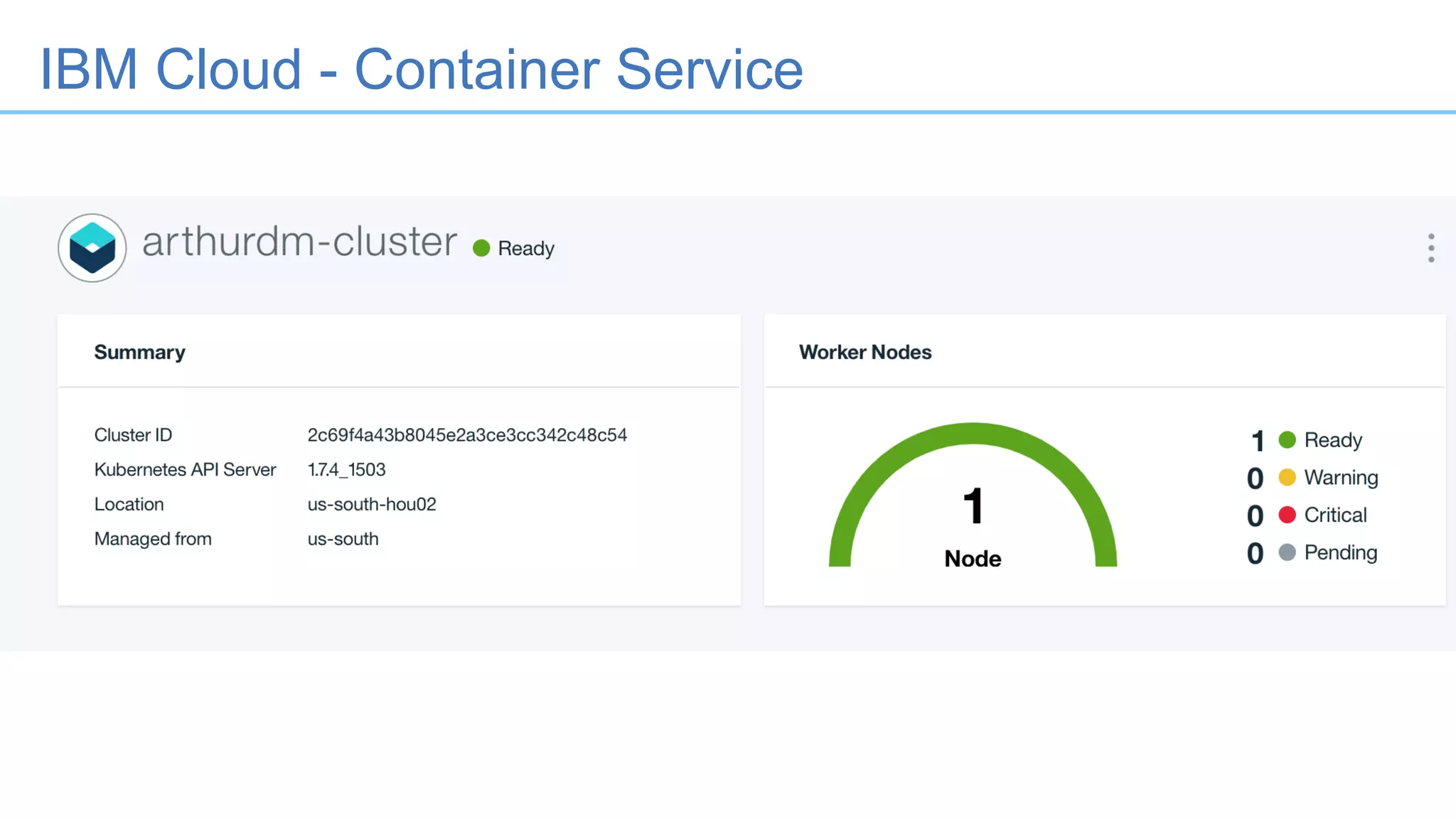
Task: Click the yellow Warning legend dot
Action: (1288, 478)
